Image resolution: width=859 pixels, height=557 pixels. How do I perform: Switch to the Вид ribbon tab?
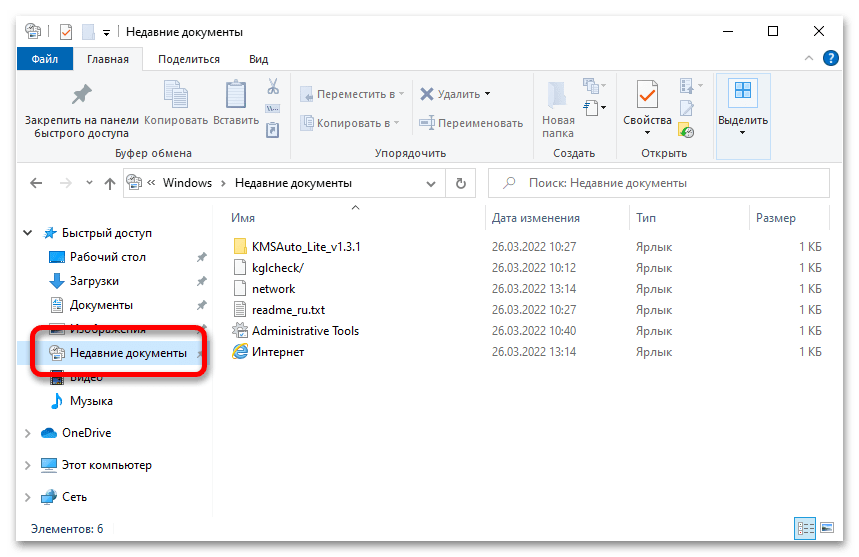tap(258, 59)
